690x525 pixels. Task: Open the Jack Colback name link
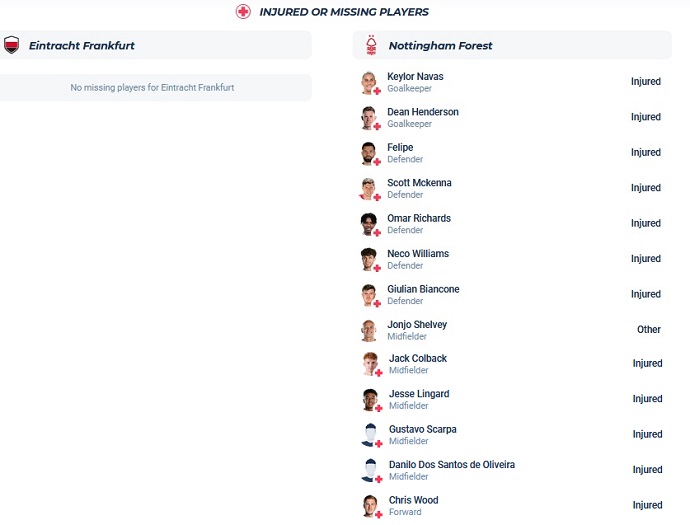coord(418,358)
